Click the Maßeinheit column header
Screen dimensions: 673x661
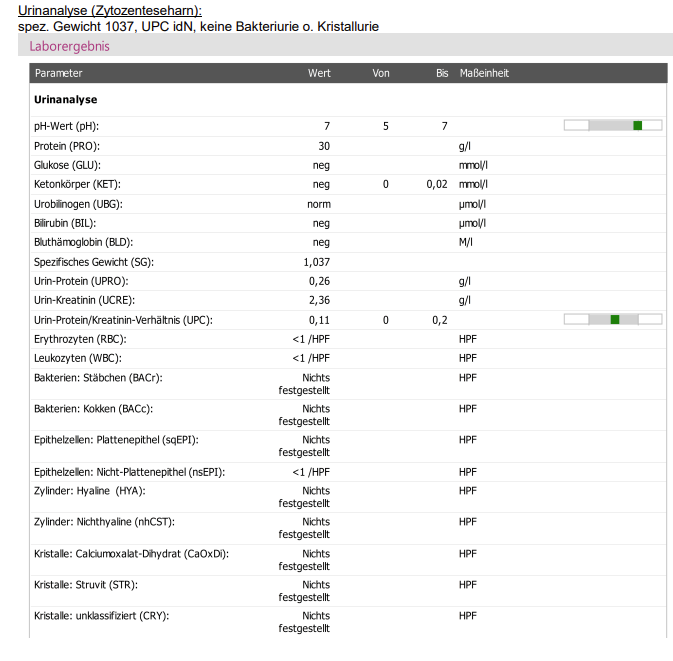click(484, 73)
